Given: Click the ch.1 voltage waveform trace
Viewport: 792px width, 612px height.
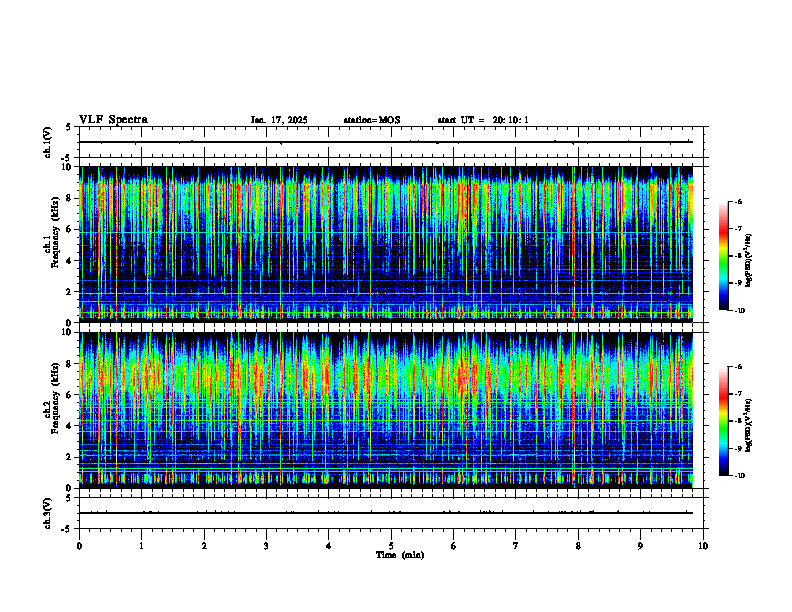Looking at the screenshot, I should tap(386, 142).
